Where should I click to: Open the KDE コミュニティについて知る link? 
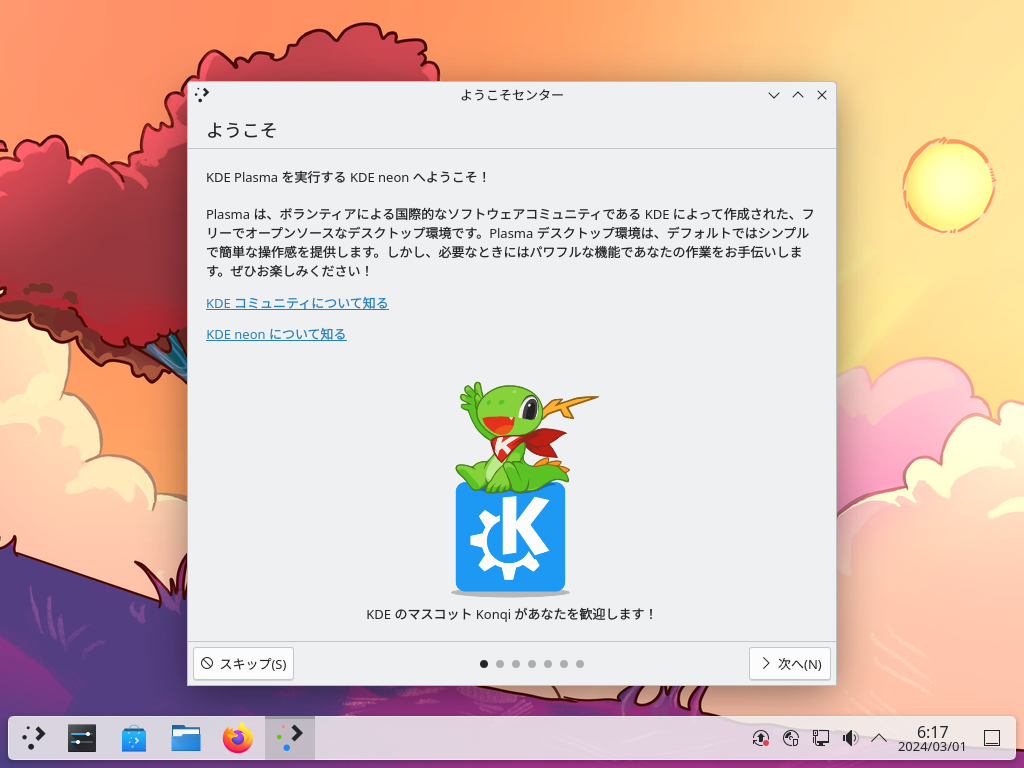(297, 303)
